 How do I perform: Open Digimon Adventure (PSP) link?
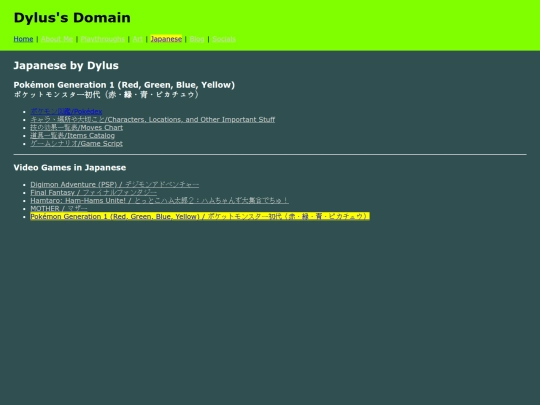[x=115, y=184]
